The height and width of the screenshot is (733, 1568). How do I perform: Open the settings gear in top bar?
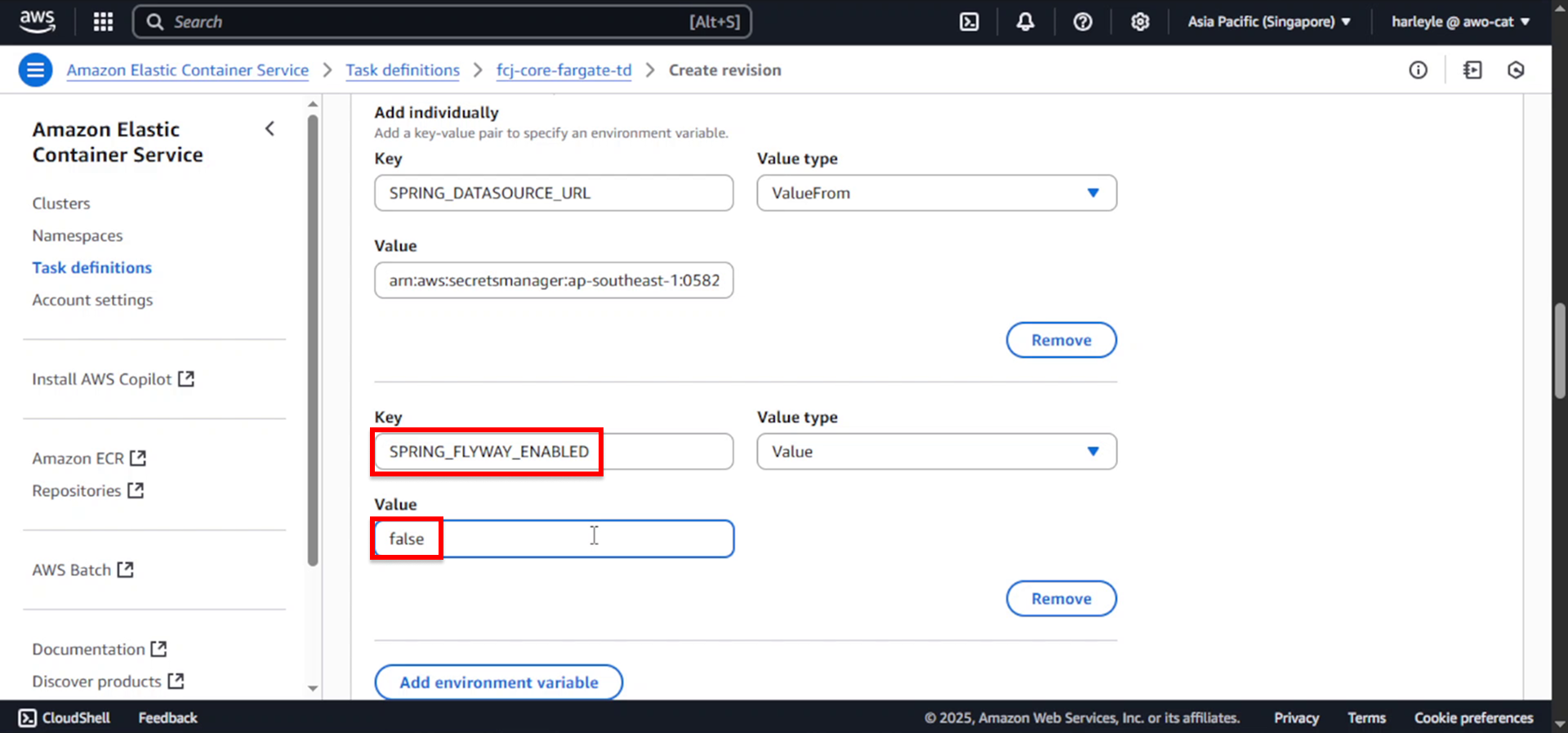click(1139, 22)
